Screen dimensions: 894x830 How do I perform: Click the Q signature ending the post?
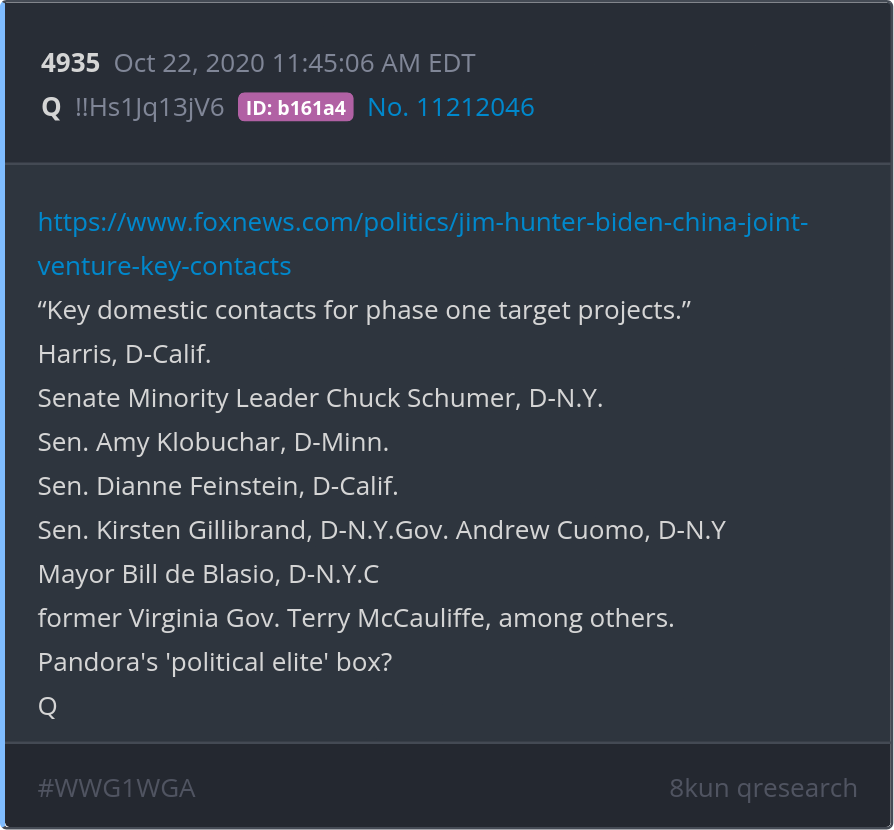tap(47, 706)
